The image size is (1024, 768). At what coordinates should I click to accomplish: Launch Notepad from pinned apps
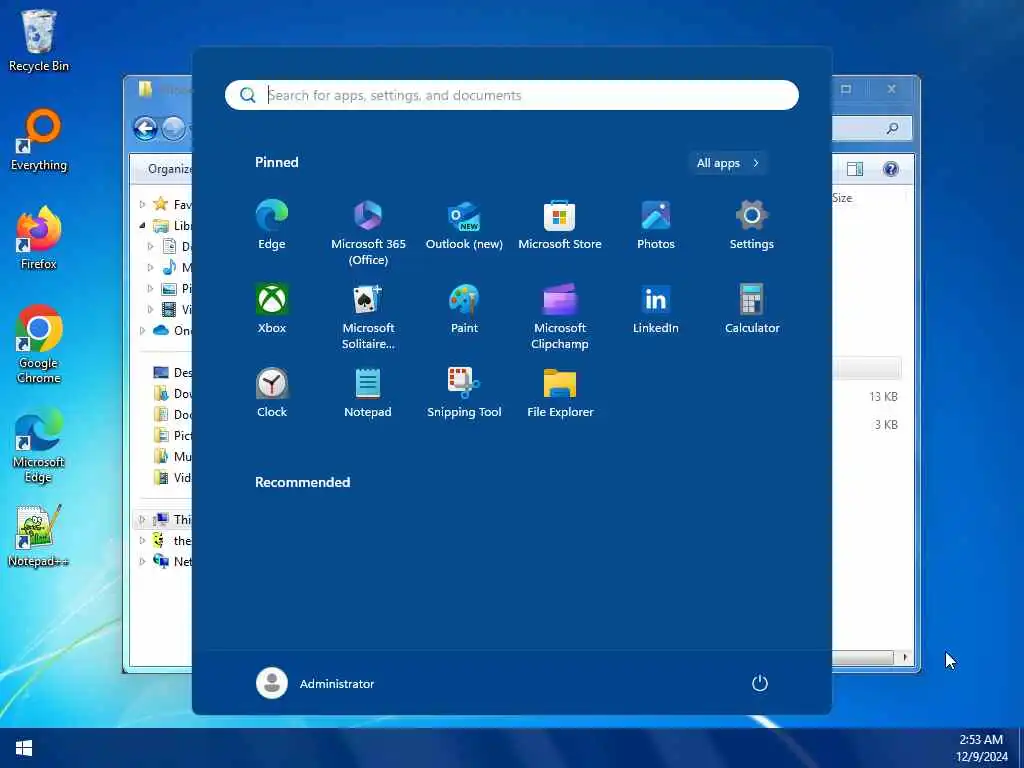coord(368,393)
